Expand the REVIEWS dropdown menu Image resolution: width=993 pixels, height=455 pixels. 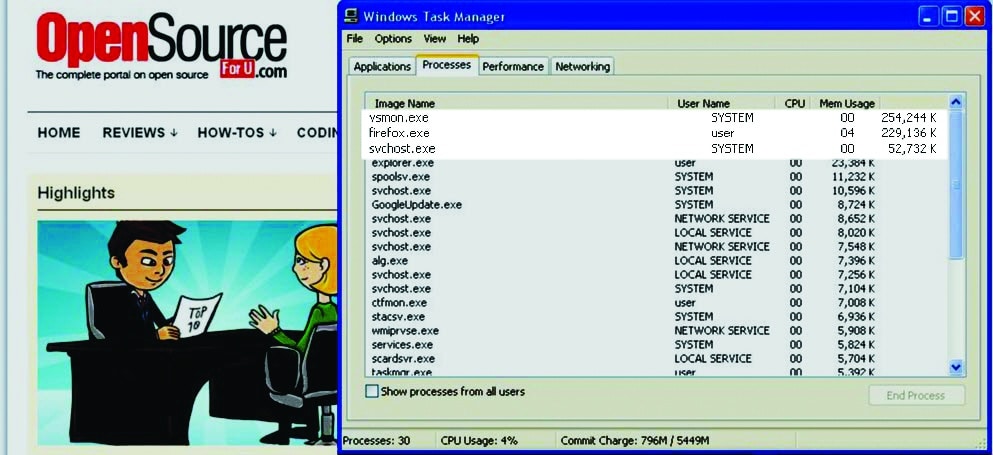pos(140,133)
